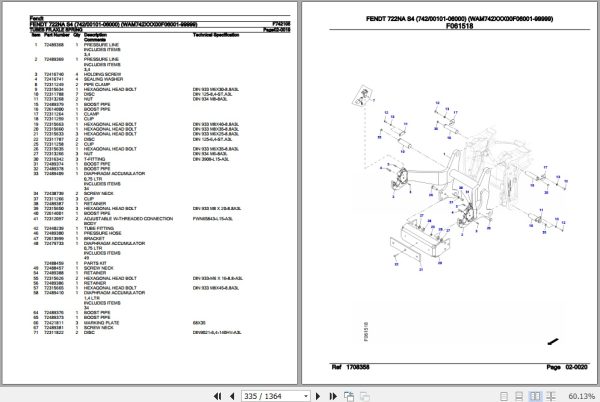The image size is (600, 402).
Task: Click Ref 1708388 in the diagram footer
Action: coord(350,367)
